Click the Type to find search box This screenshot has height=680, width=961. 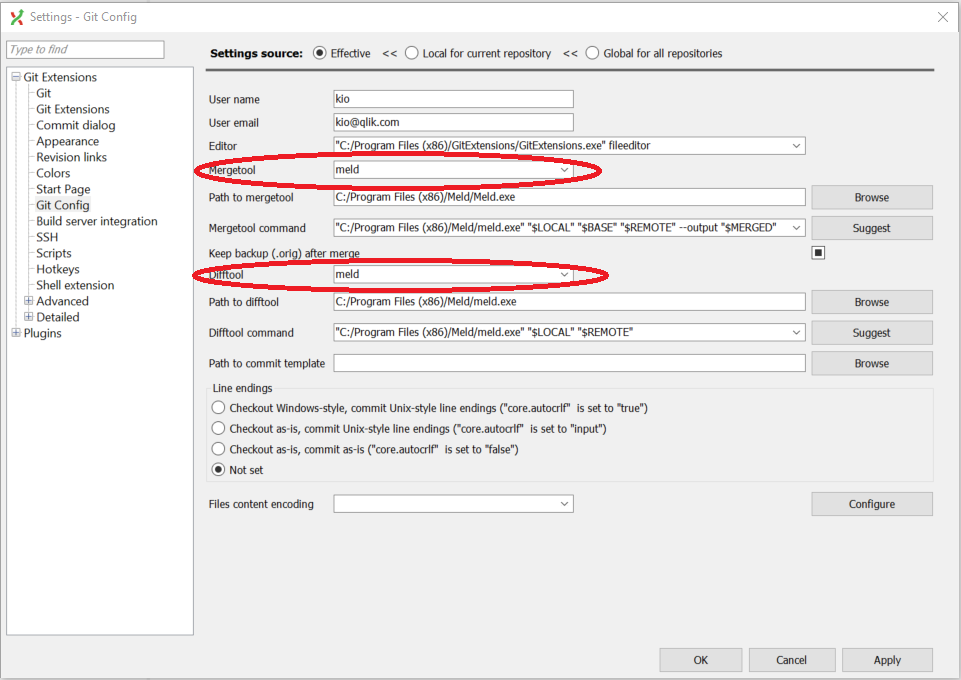pos(85,50)
